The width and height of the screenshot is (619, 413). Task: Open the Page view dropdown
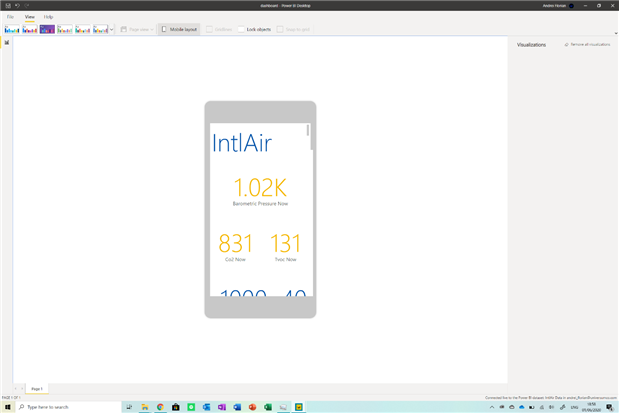tap(137, 29)
